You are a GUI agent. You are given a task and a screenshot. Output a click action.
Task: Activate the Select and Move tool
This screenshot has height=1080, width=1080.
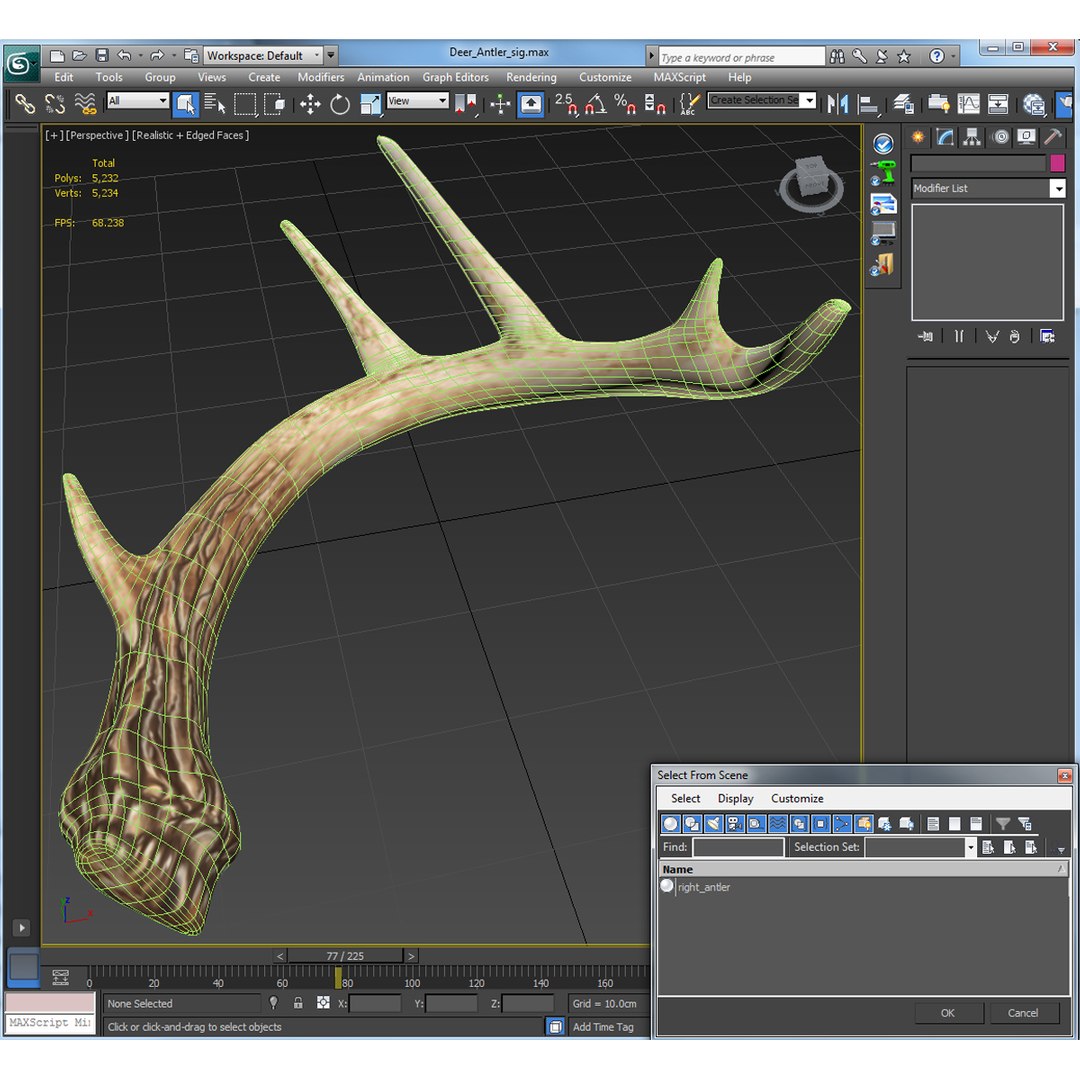pyautogui.click(x=310, y=104)
